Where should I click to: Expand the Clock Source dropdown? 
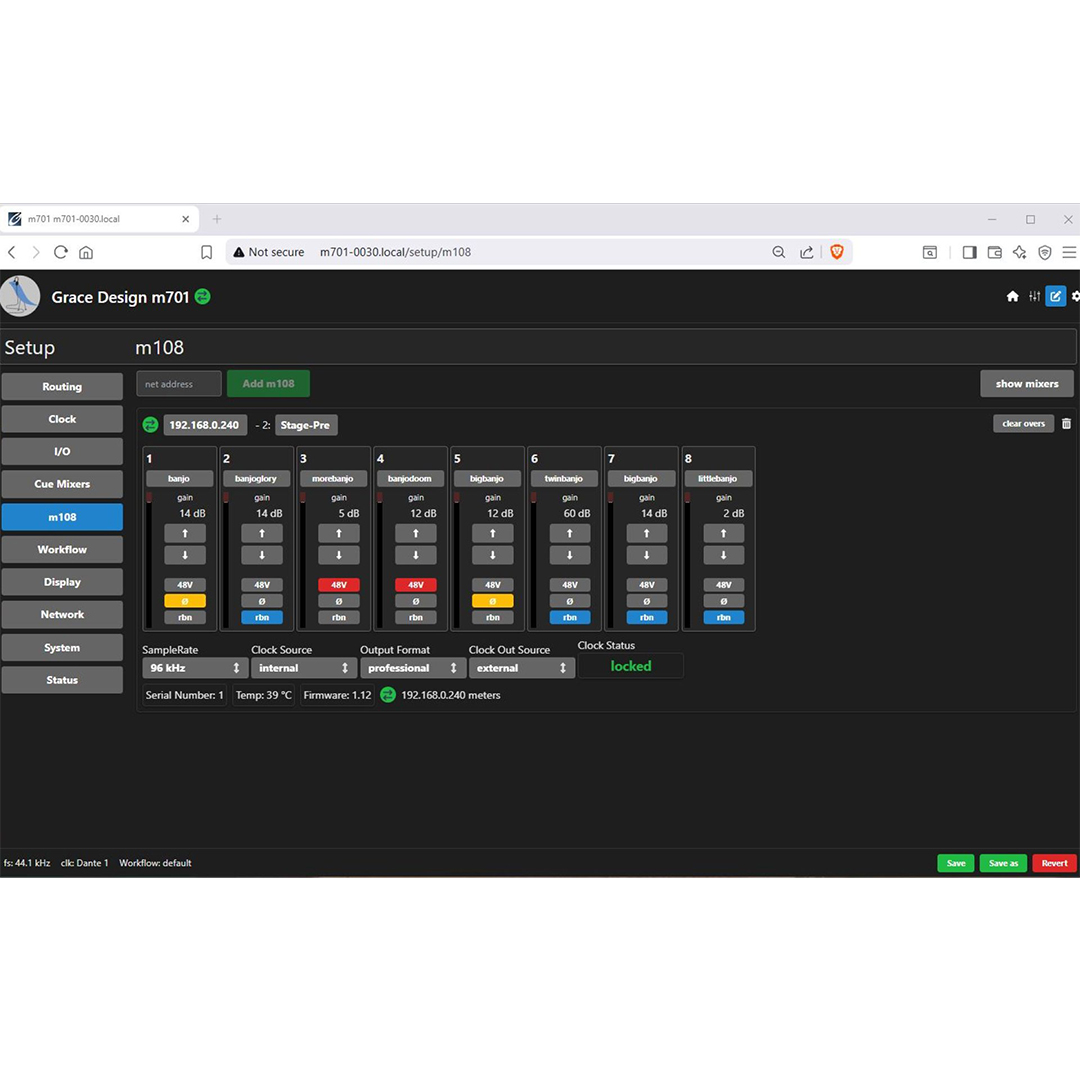tap(304, 668)
